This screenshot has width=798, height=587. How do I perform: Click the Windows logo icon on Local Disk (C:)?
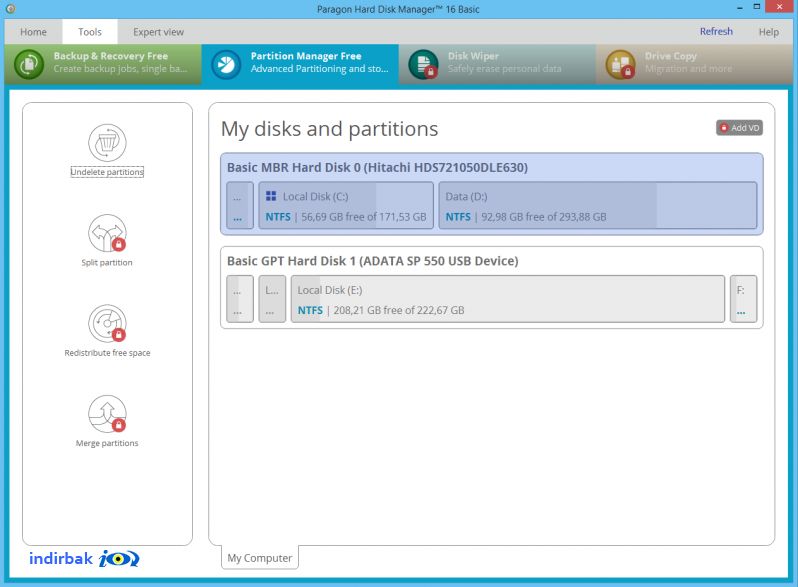[x=271, y=196]
